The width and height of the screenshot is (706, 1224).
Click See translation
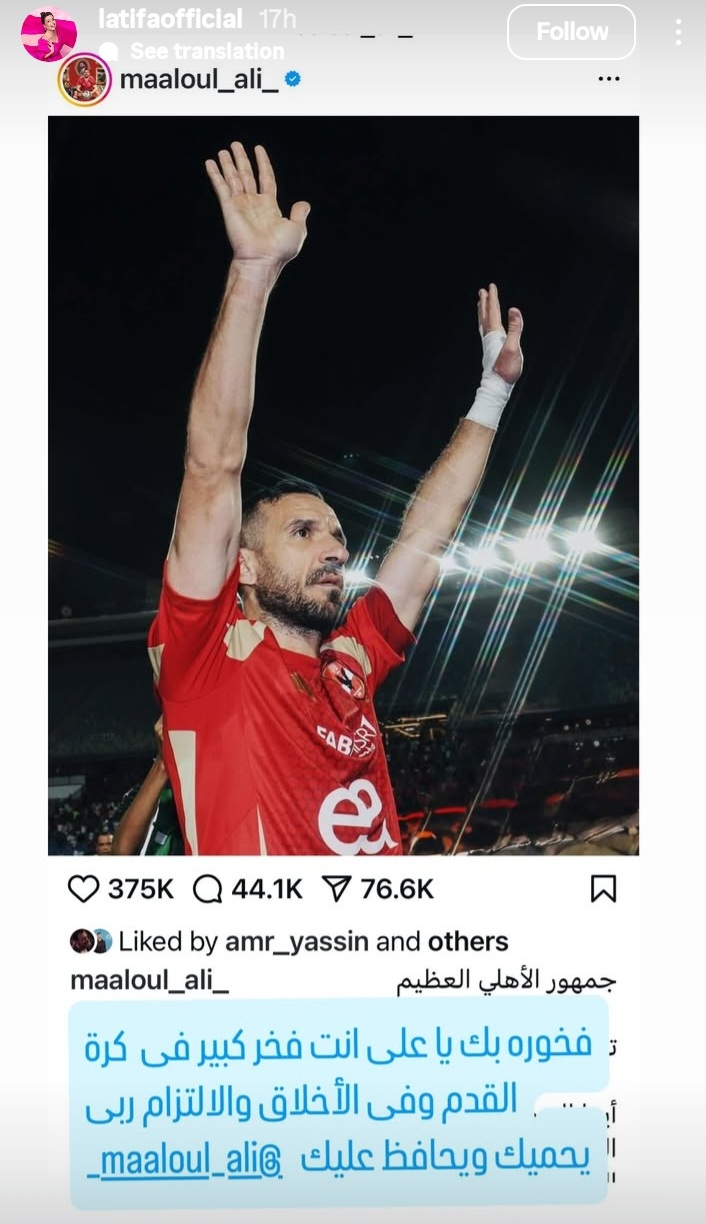tap(207, 51)
